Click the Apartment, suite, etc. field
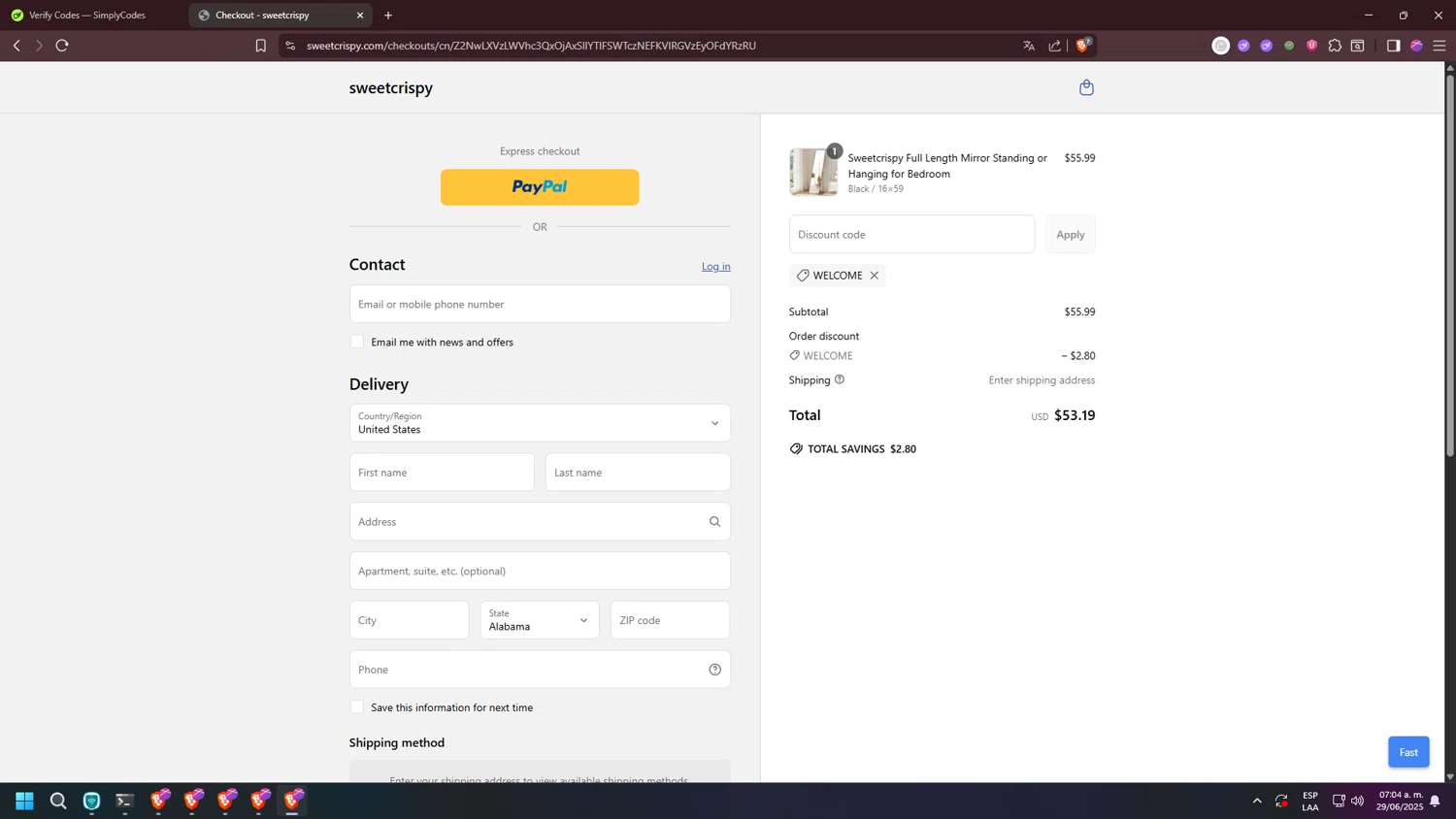The width and height of the screenshot is (1456, 819). point(540,571)
